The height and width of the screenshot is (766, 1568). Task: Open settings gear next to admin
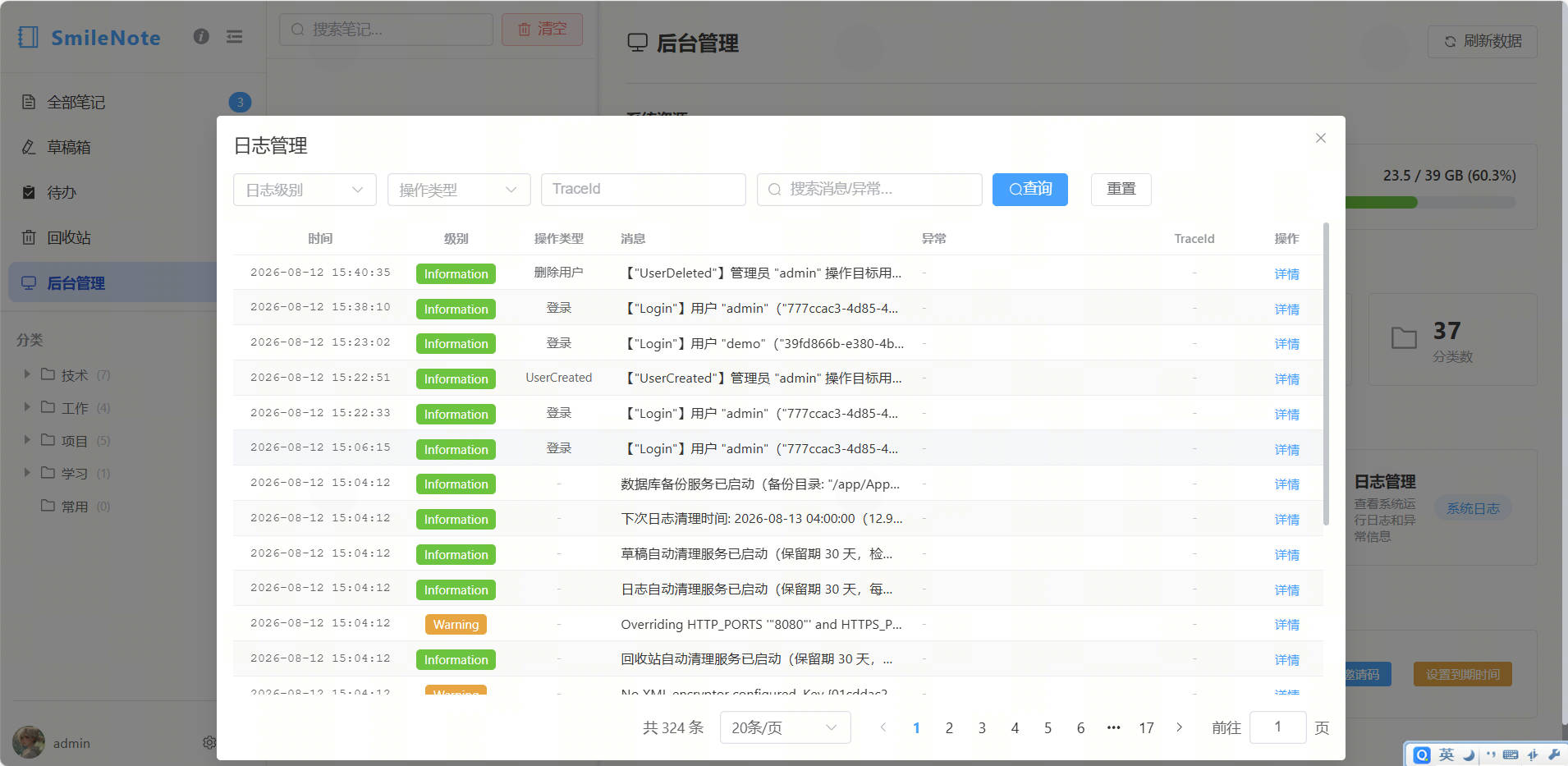tap(209, 742)
